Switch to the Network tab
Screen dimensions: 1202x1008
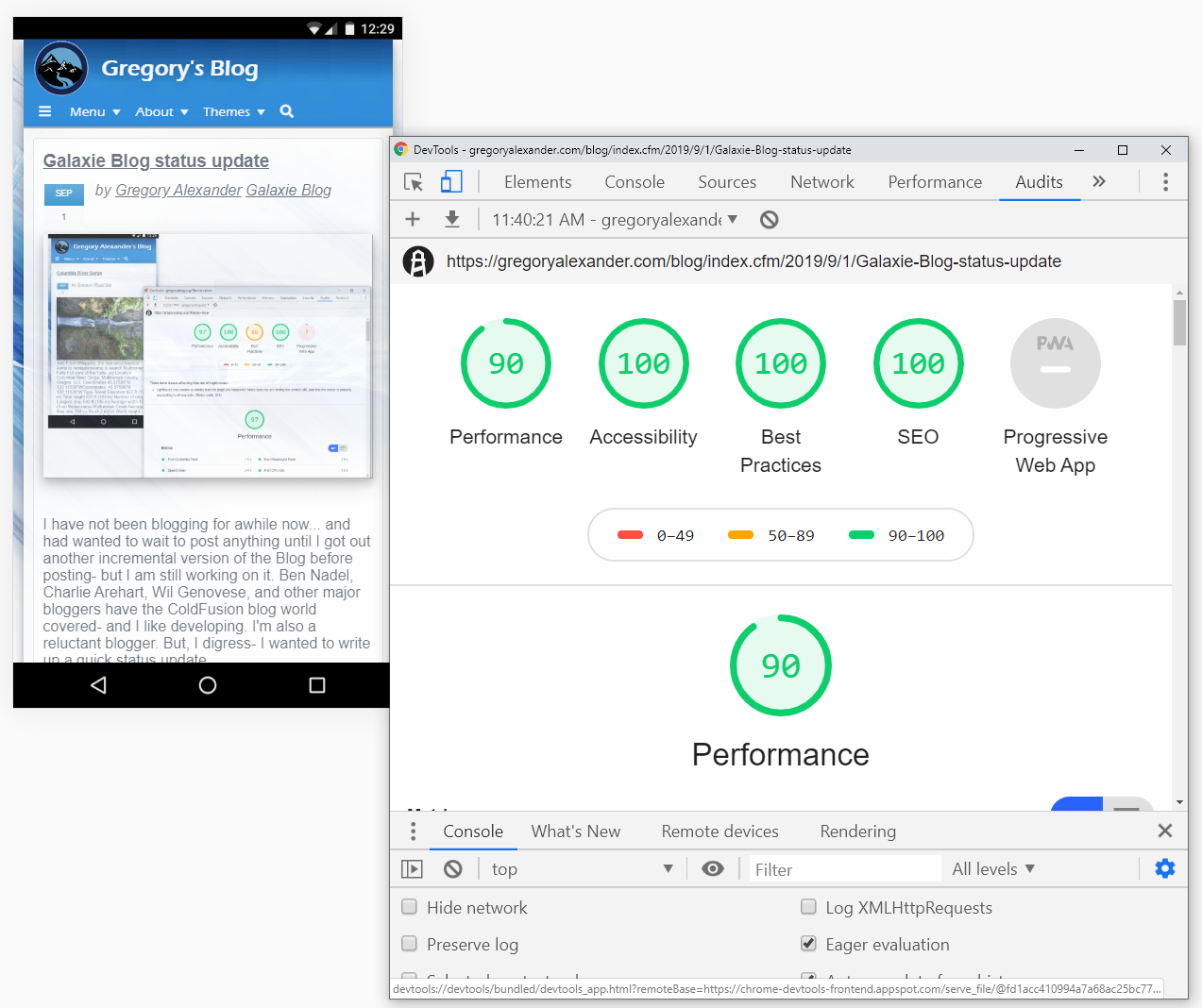(x=822, y=182)
